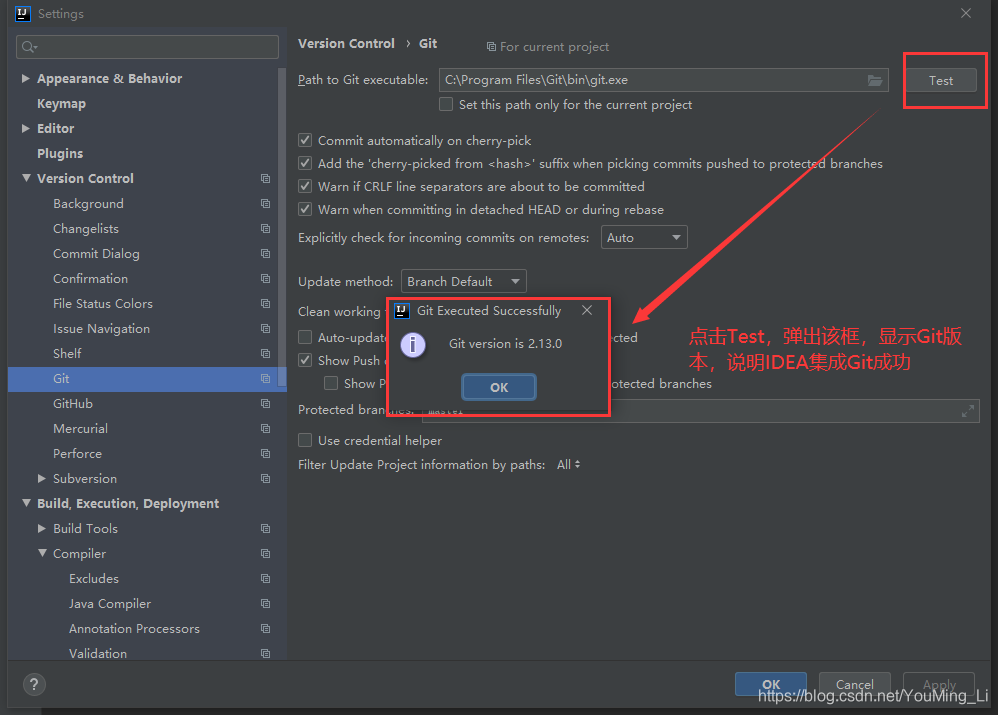
Task: Click the help question mark button
Action: [x=34, y=684]
